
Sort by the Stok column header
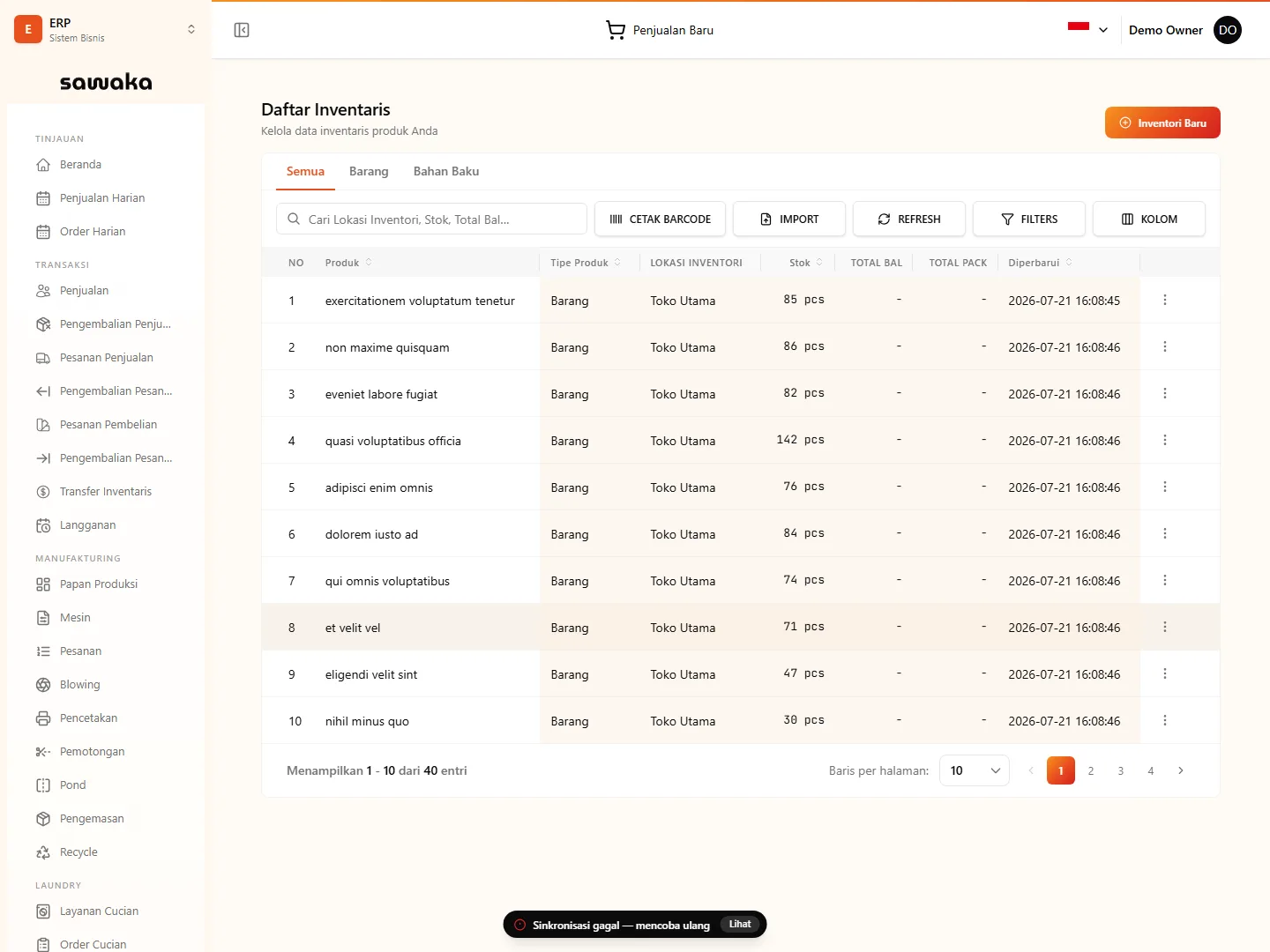pos(806,263)
